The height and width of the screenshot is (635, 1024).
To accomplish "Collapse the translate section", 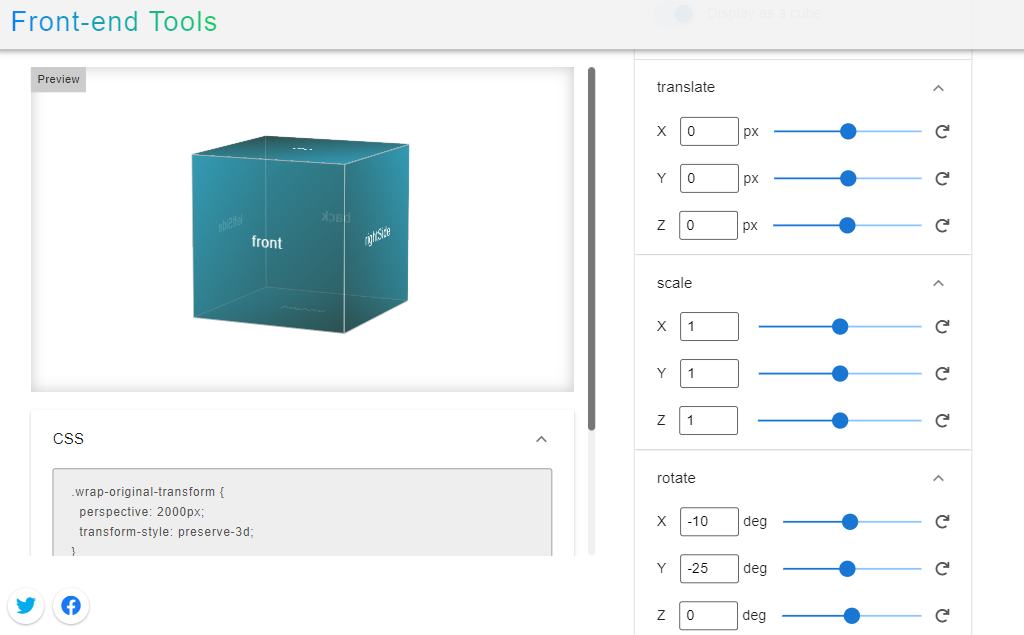I will pos(938,88).
